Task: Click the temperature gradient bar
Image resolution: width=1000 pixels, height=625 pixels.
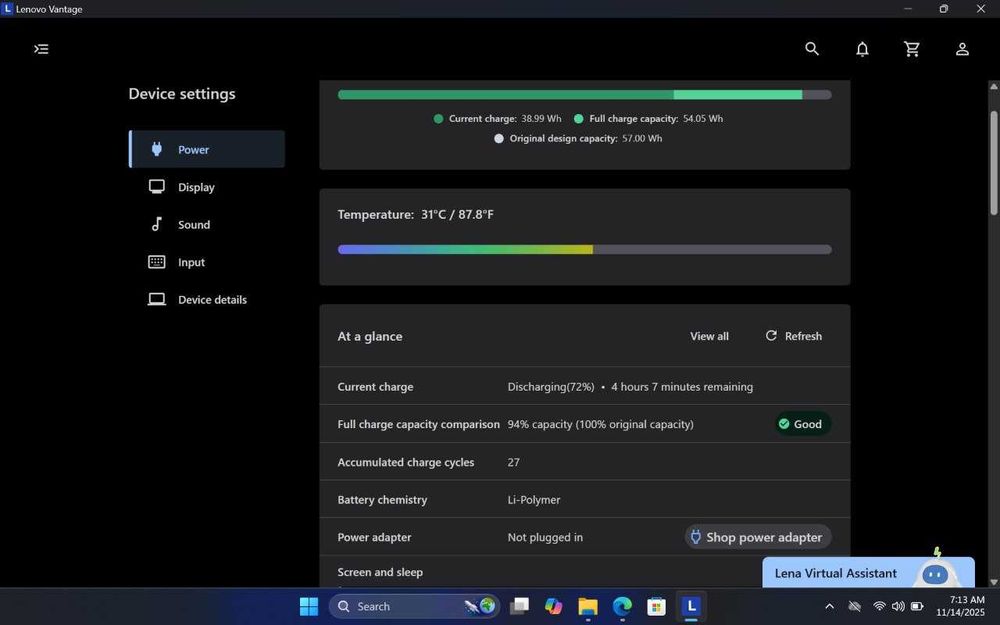Action: (584, 249)
